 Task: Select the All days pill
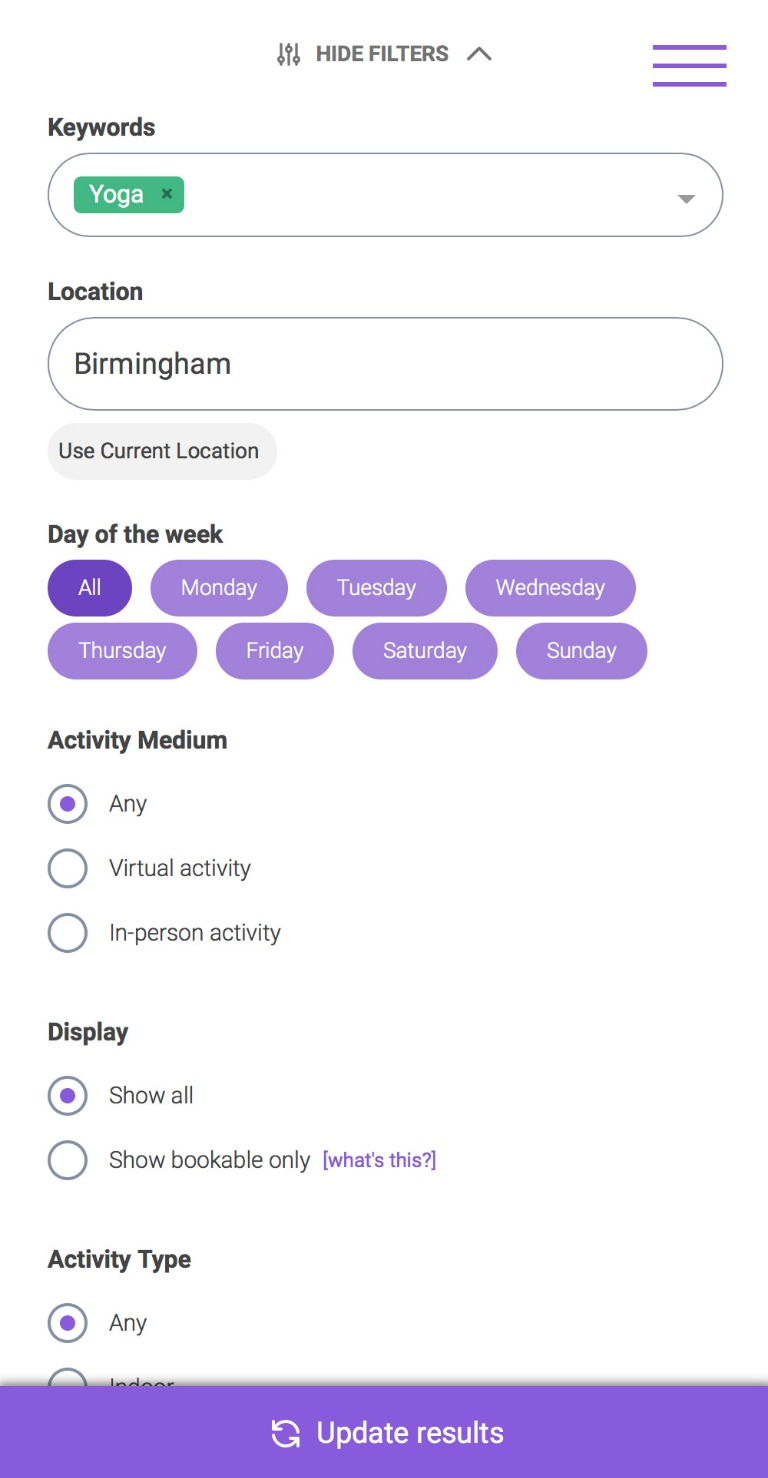coord(90,588)
